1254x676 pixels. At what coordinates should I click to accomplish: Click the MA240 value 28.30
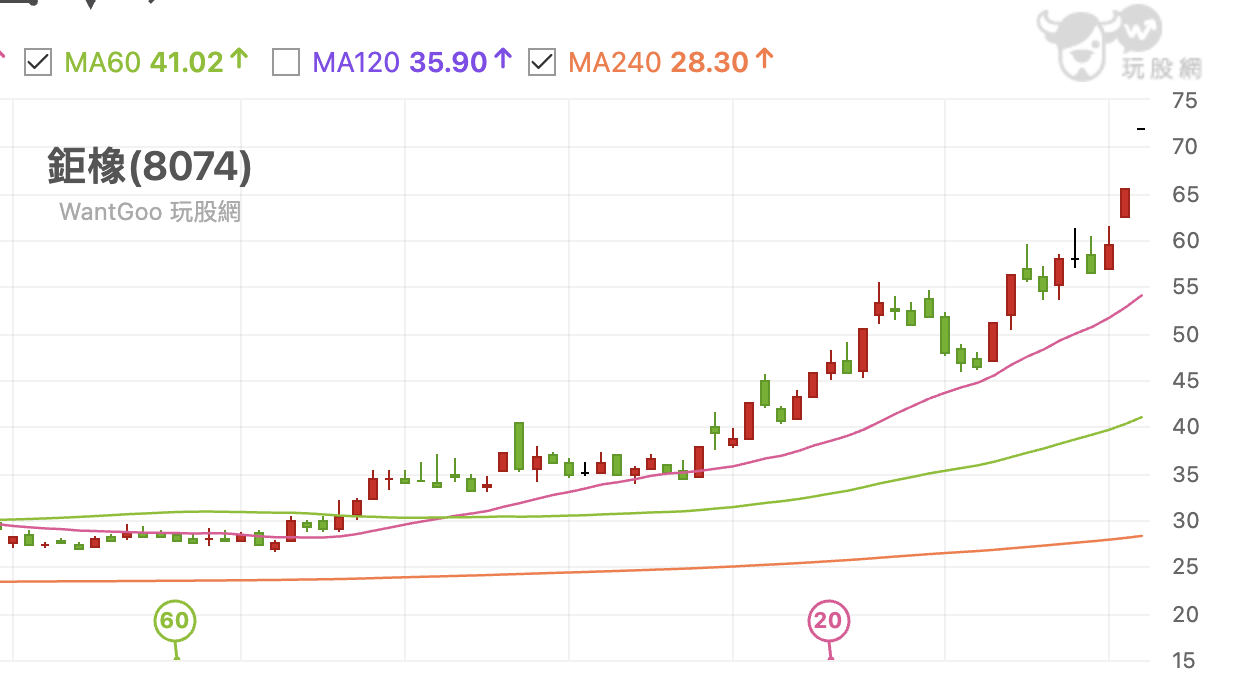tap(709, 62)
